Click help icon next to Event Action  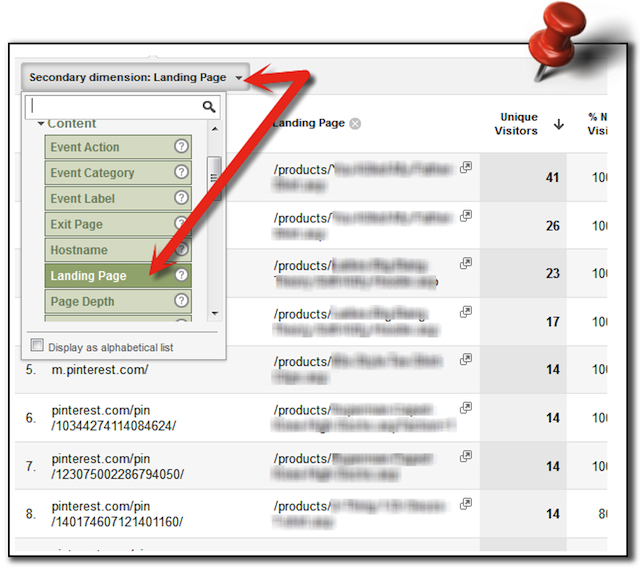(x=181, y=147)
